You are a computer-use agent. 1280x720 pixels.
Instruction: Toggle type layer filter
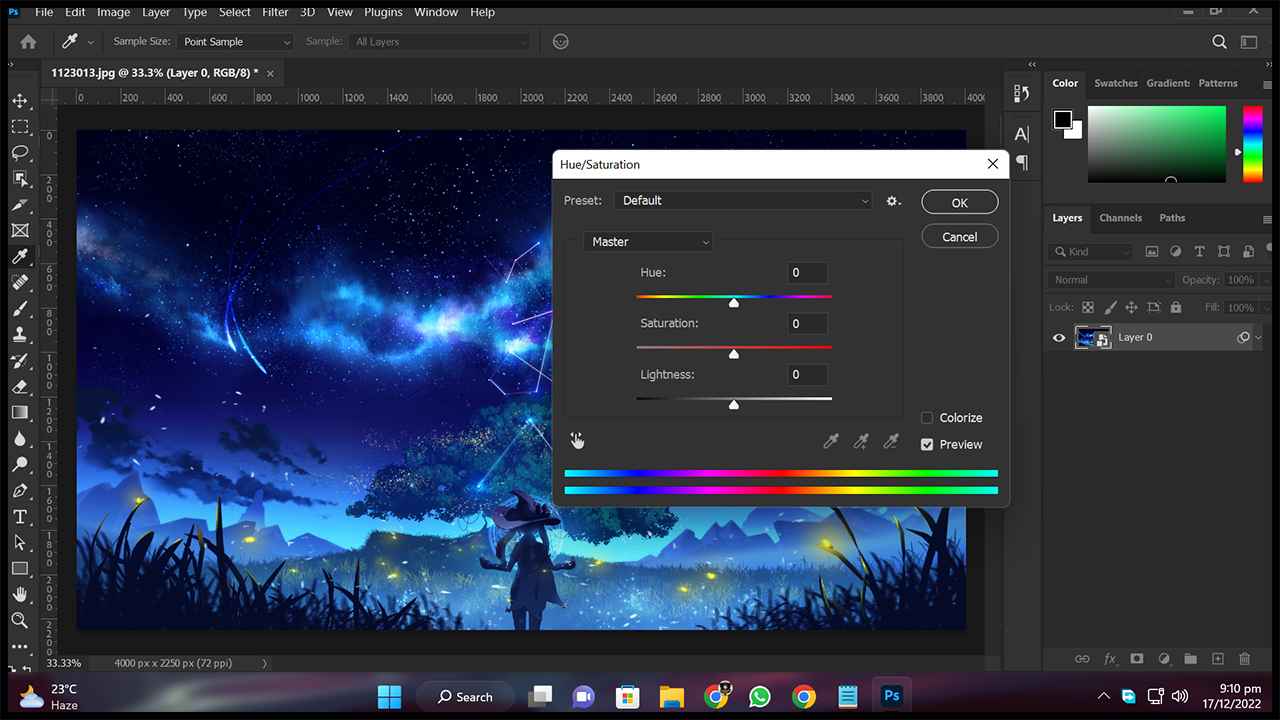tap(1199, 252)
